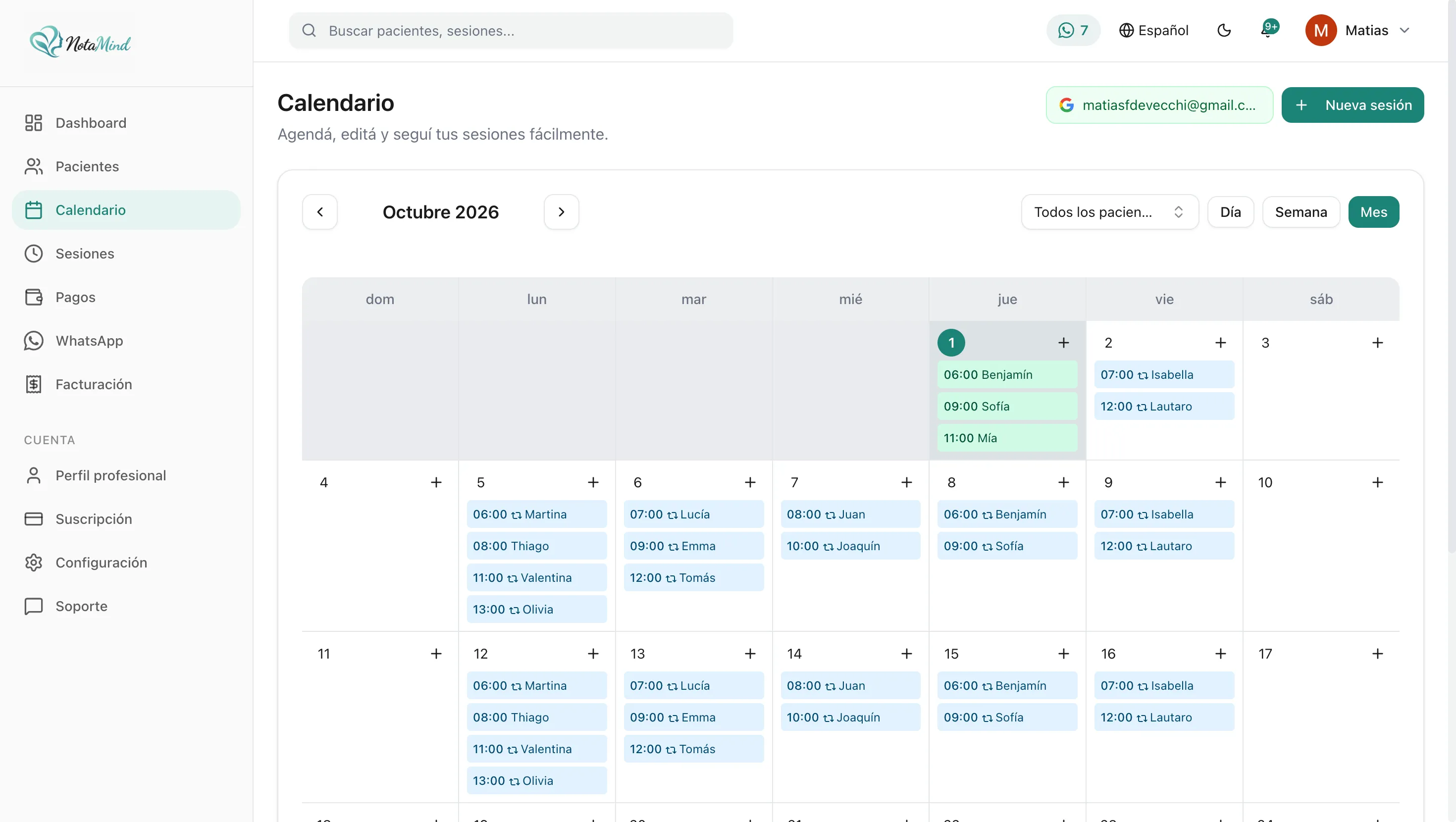Open the Español language selector
The height and width of the screenshot is (822, 1456).
[x=1153, y=30]
